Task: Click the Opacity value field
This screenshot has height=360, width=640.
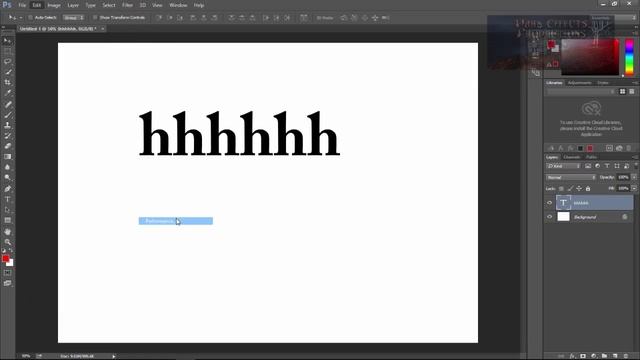Action: coord(623,177)
